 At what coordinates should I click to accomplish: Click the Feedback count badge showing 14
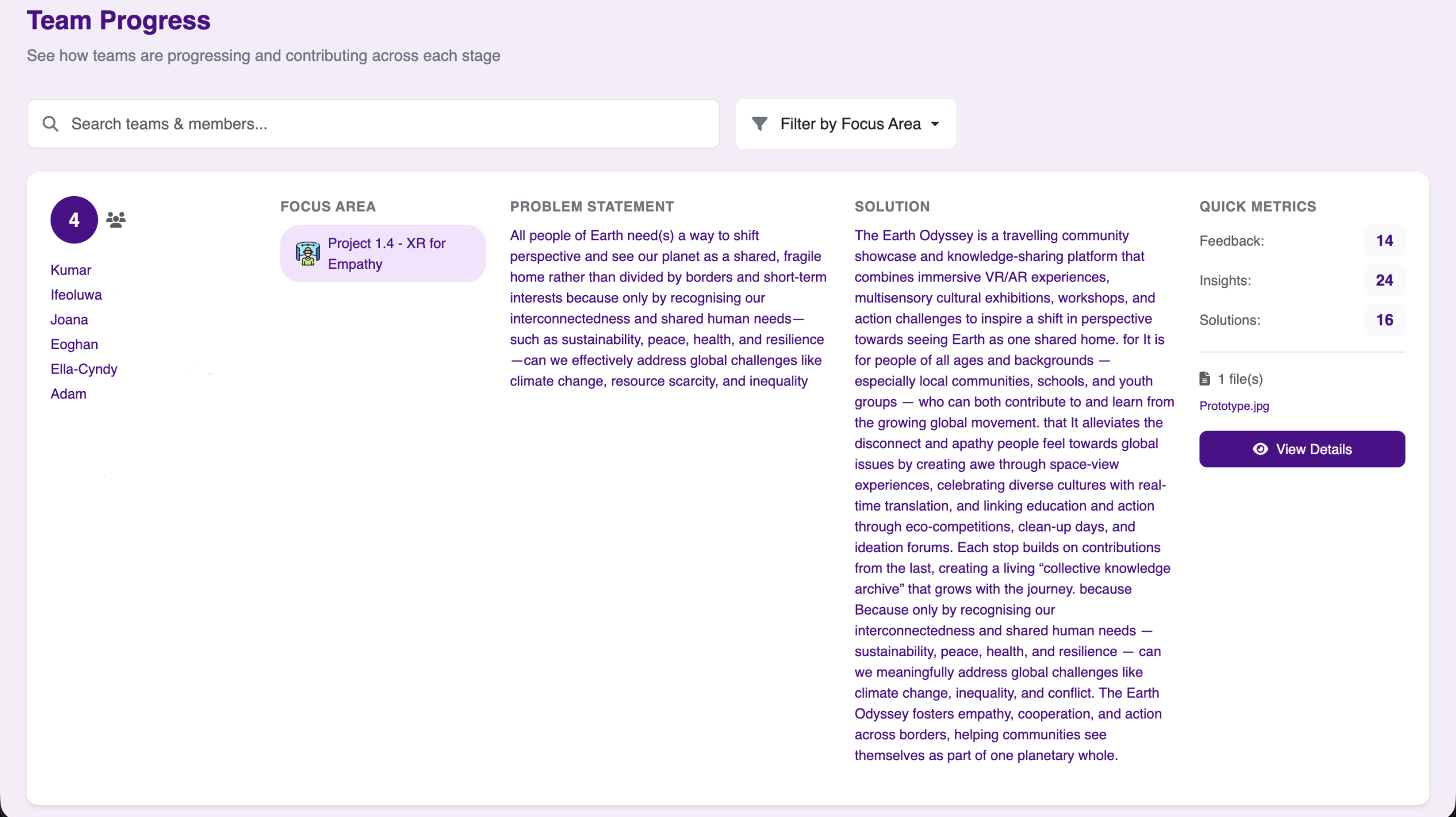(x=1384, y=240)
